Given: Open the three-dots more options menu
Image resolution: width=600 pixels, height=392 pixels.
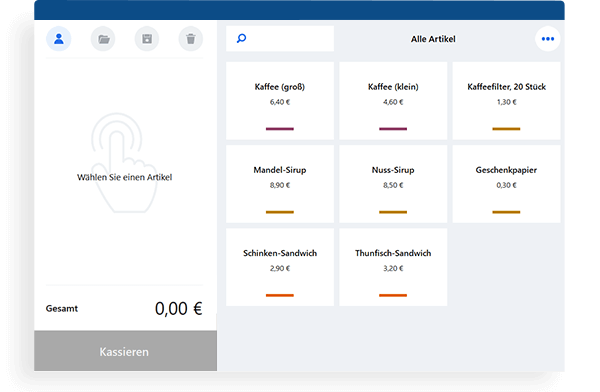Looking at the screenshot, I should pyautogui.click(x=548, y=39).
